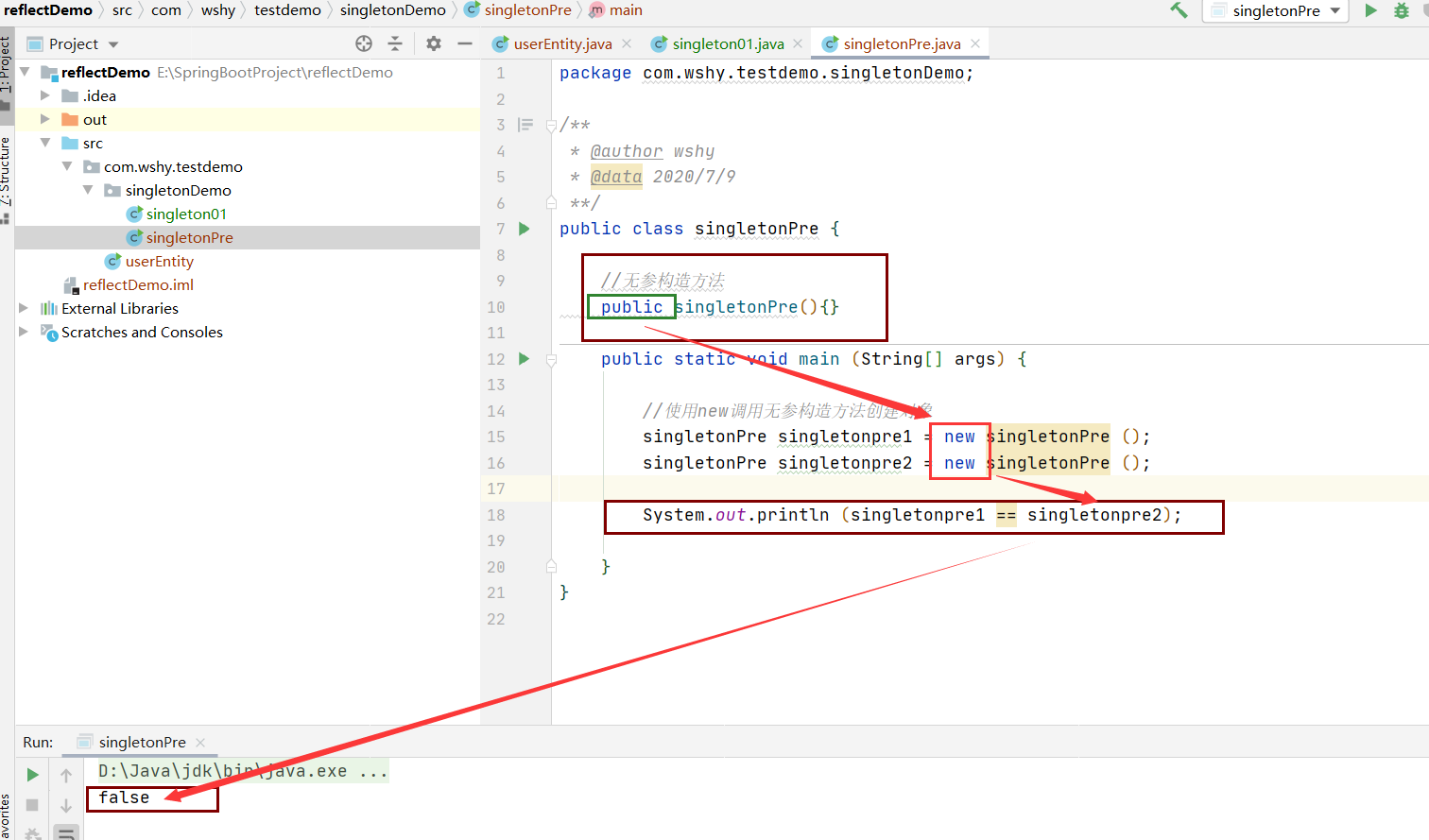The width and height of the screenshot is (1429, 840).
Task: Click the locate/scroll from source target icon
Action: (x=364, y=43)
